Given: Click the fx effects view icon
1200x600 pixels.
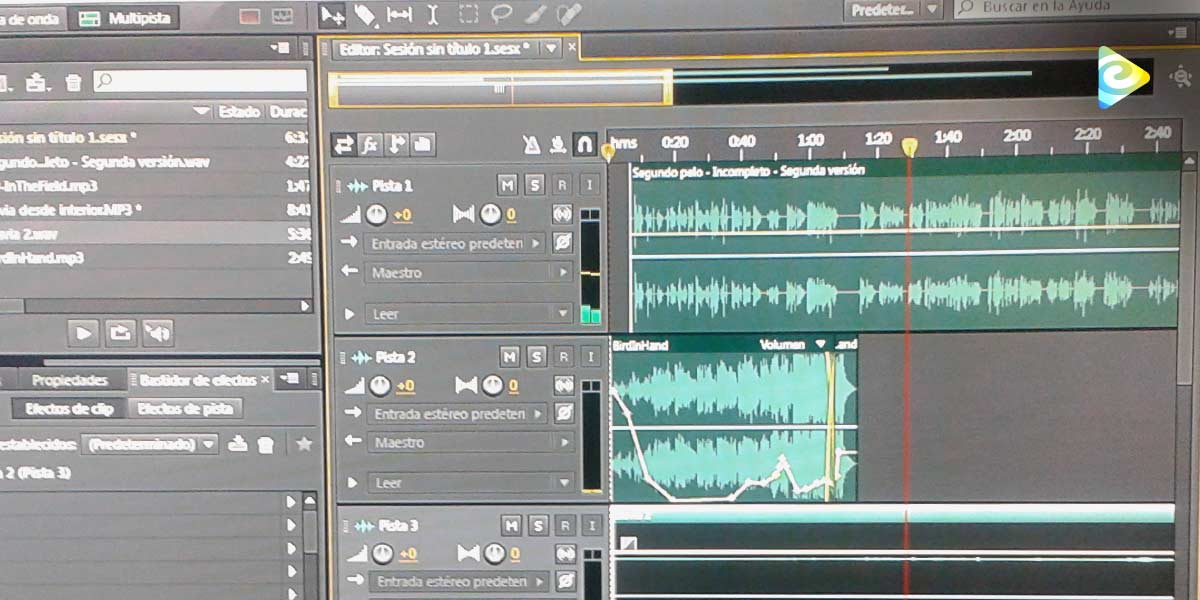Looking at the screenshot, I should (x=370, y=145).
